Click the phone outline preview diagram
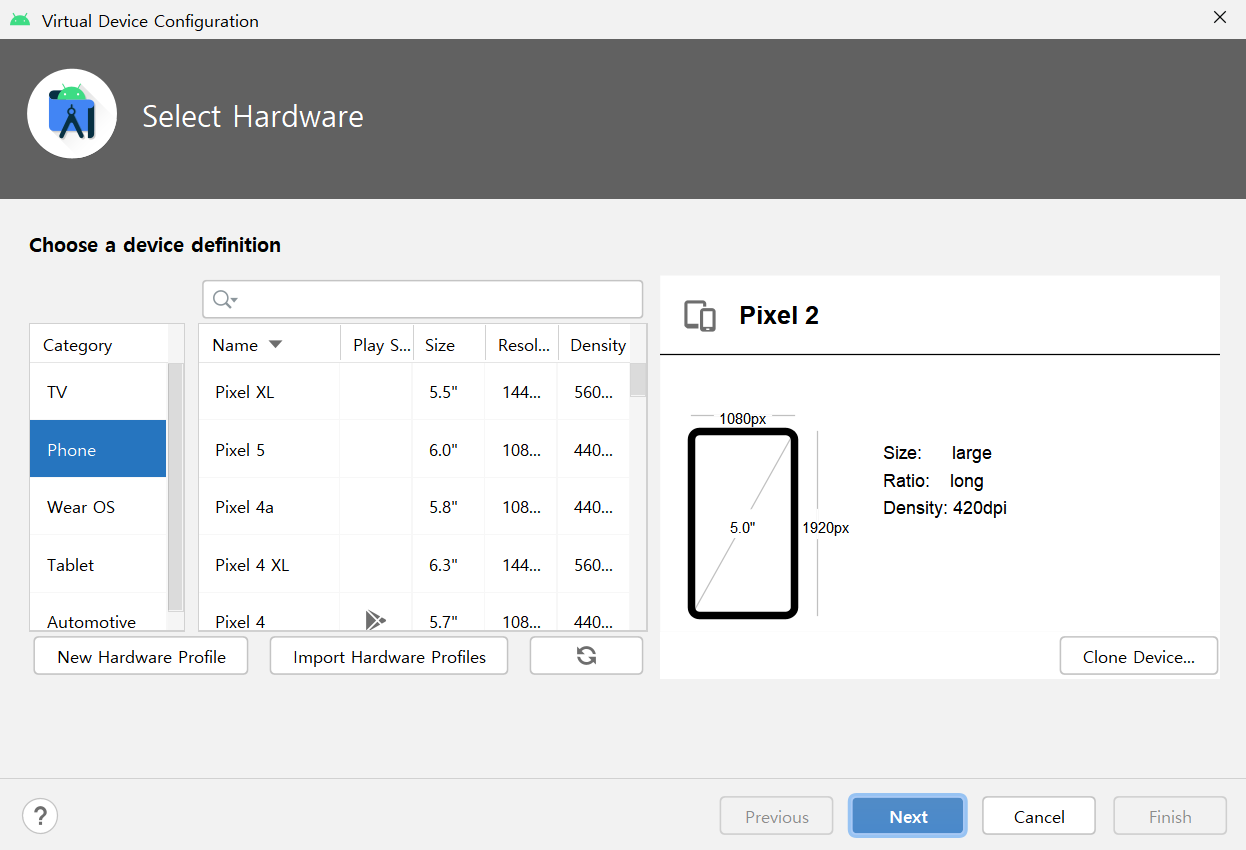This screenshot has height=850, width=1246. tap(743, 523)
